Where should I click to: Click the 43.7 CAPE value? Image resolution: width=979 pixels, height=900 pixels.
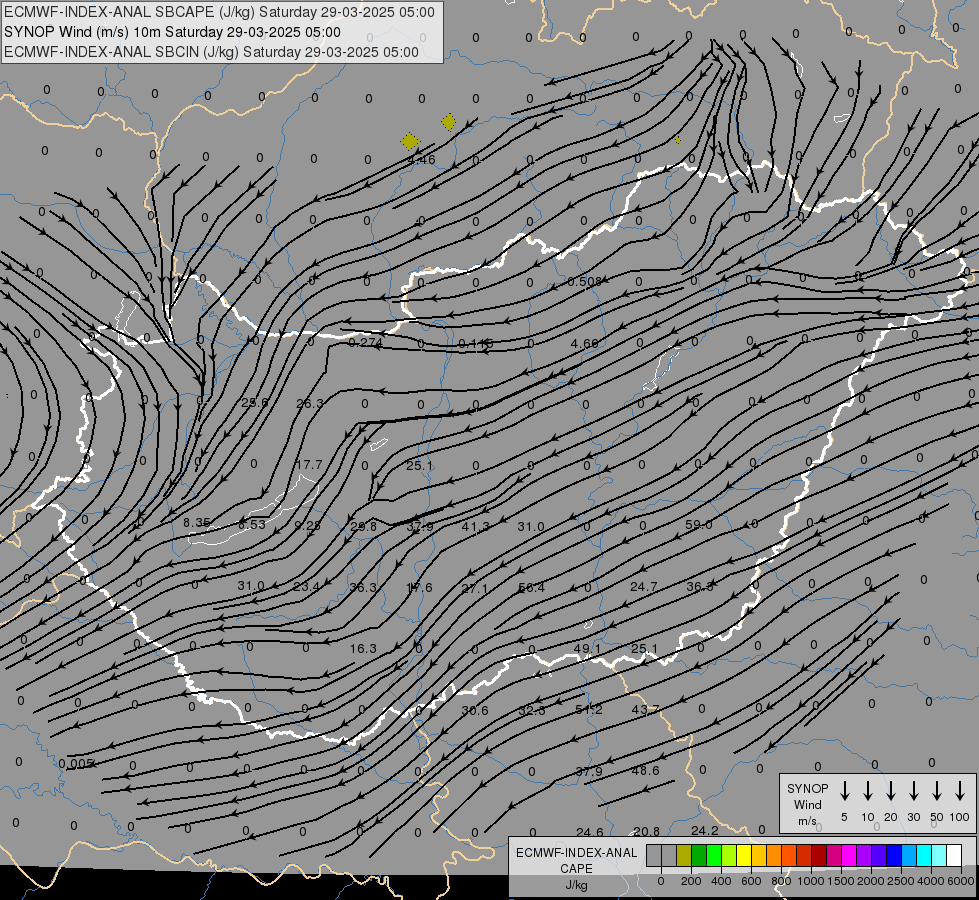646,710
